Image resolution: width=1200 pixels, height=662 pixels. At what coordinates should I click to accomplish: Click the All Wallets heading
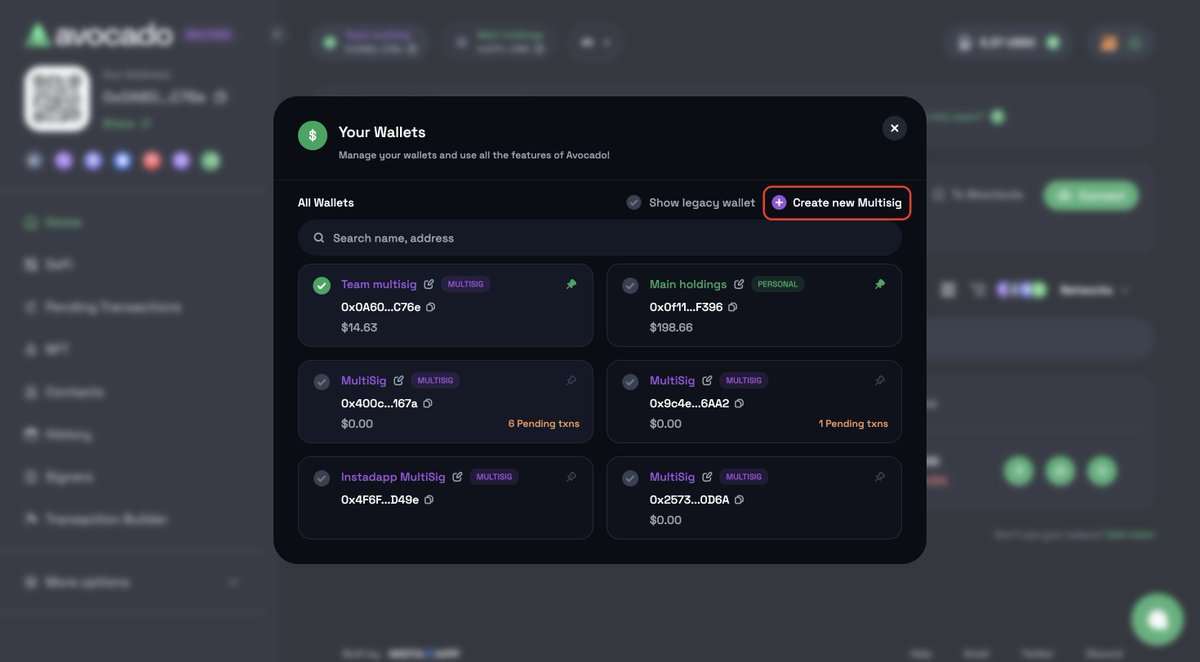[326, 202]
